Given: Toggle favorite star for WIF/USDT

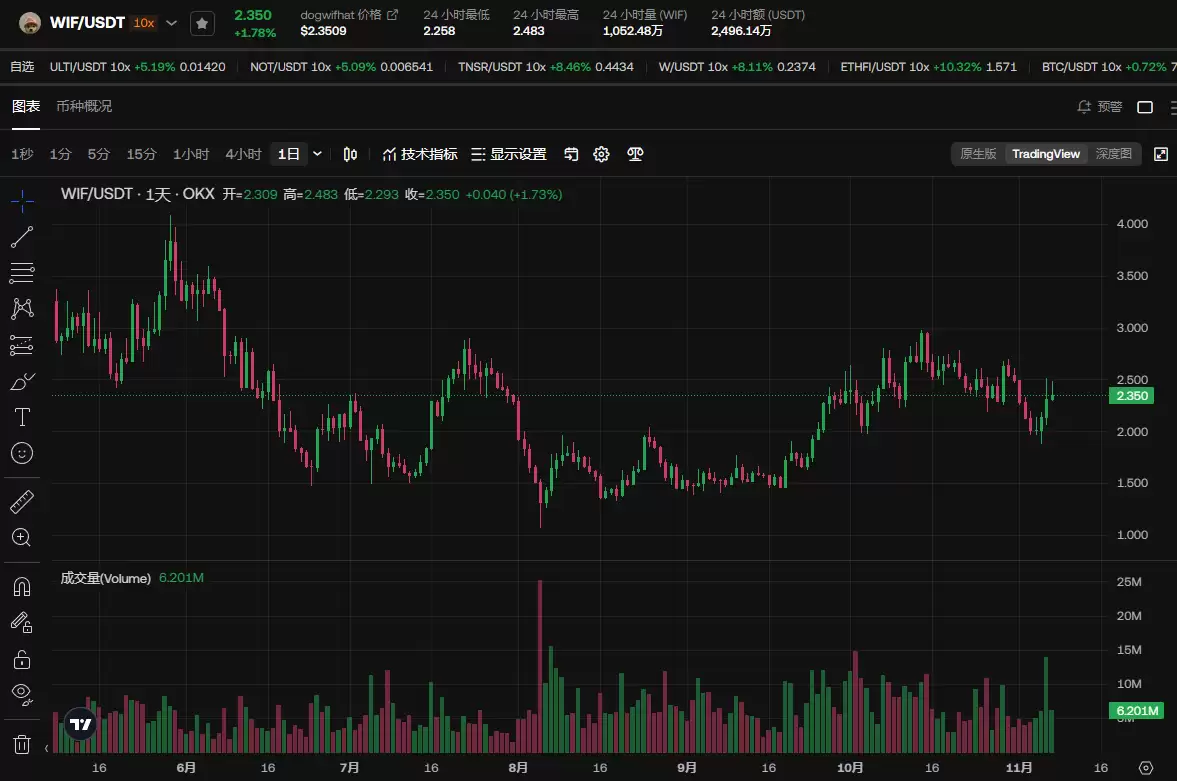Looking at the screenshot, I should tap(202, 23).
